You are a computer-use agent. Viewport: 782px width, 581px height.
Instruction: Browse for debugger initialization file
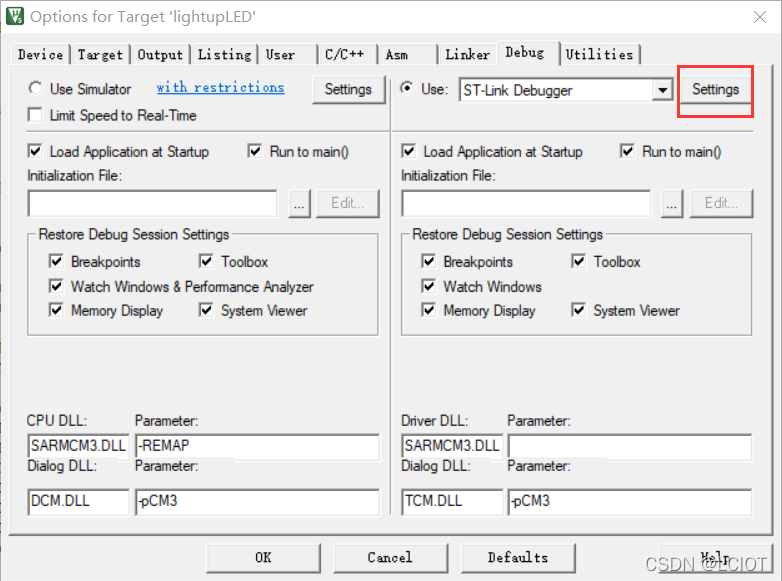[x=672, y=203]
